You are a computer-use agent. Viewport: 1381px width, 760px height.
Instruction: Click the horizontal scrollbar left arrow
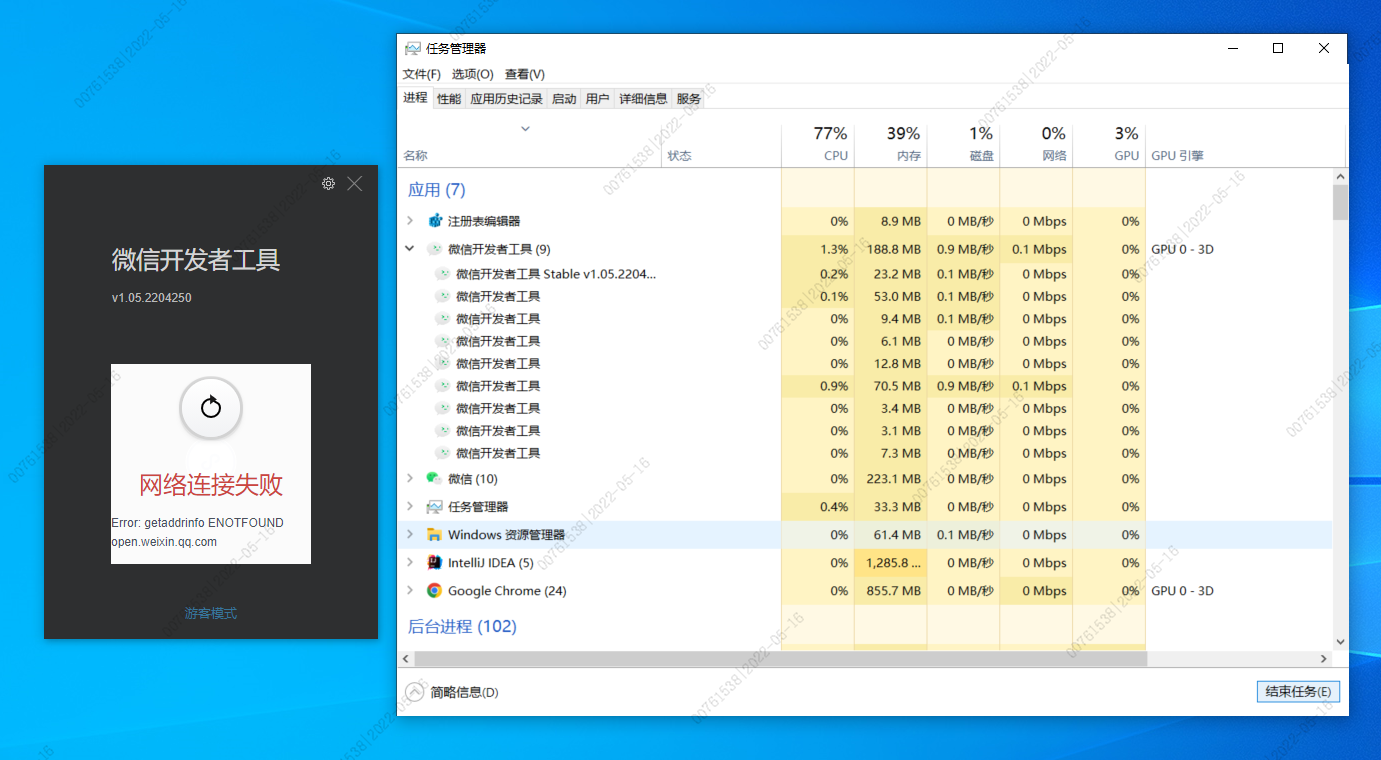pos(406,659)
